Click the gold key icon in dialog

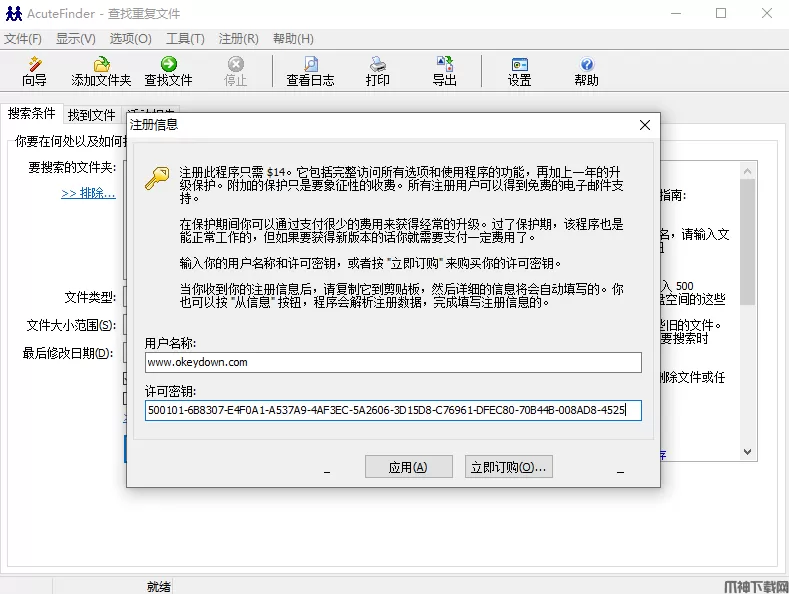157,178
